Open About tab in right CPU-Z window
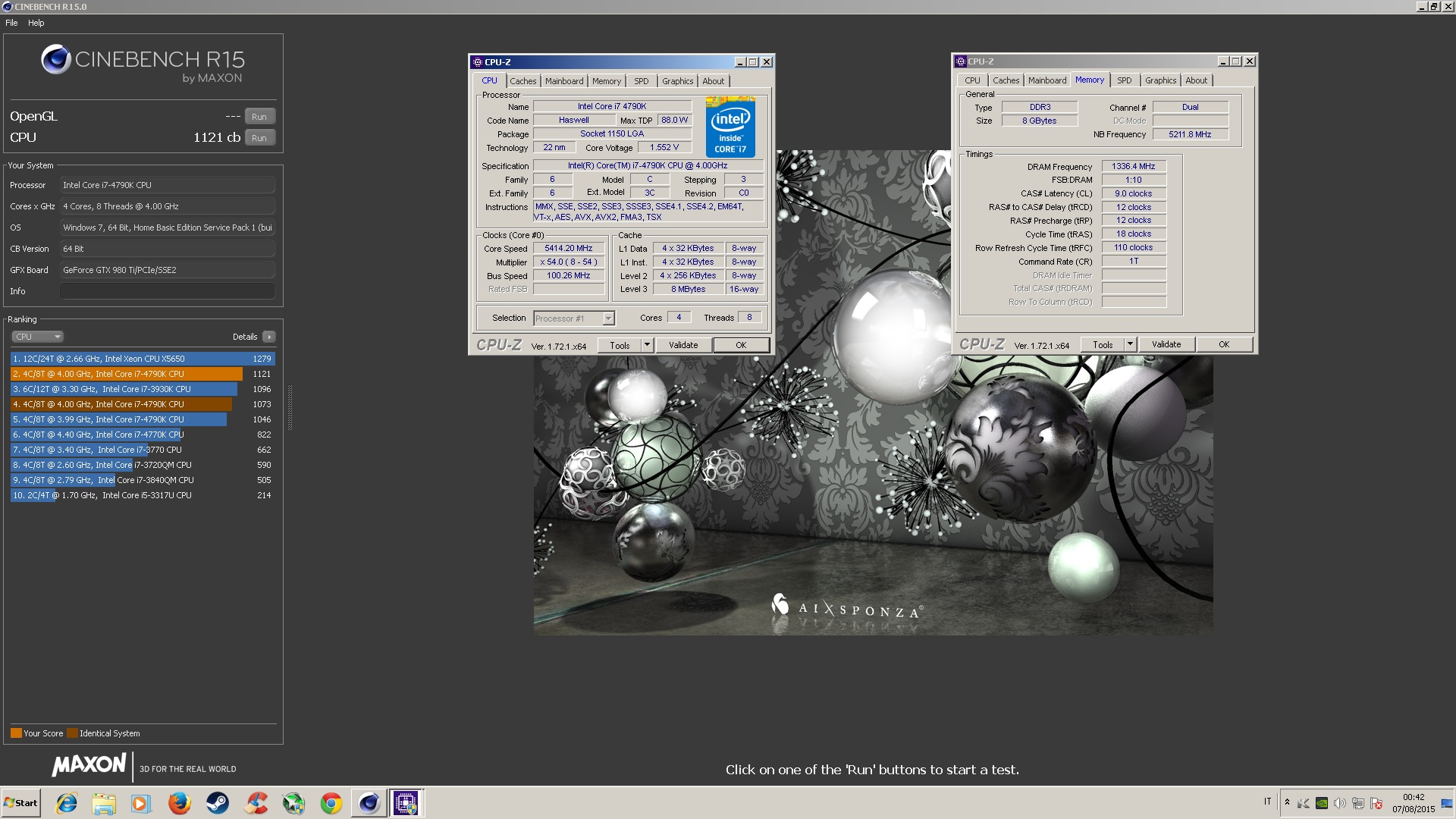The height and width of the screenshot is (819, 1456). coord(1196,80)
